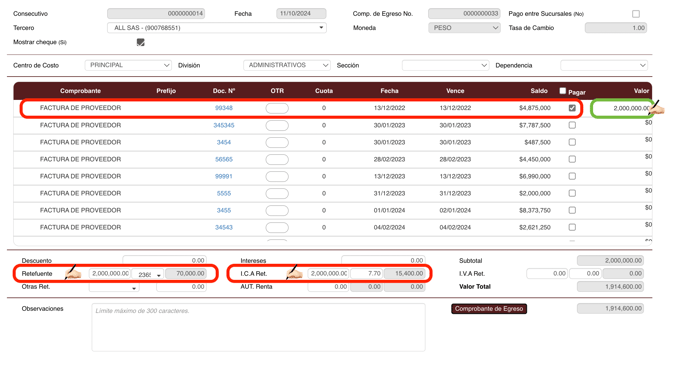
Task: Check Pagar for invoice 345345
Action: [x=572, y=125]
